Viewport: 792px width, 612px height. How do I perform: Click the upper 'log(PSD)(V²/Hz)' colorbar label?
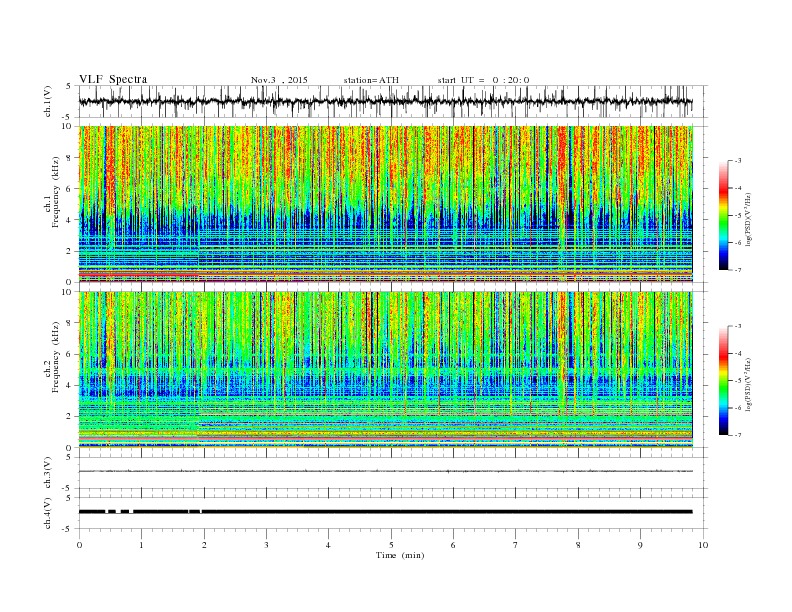click(748, 220)
